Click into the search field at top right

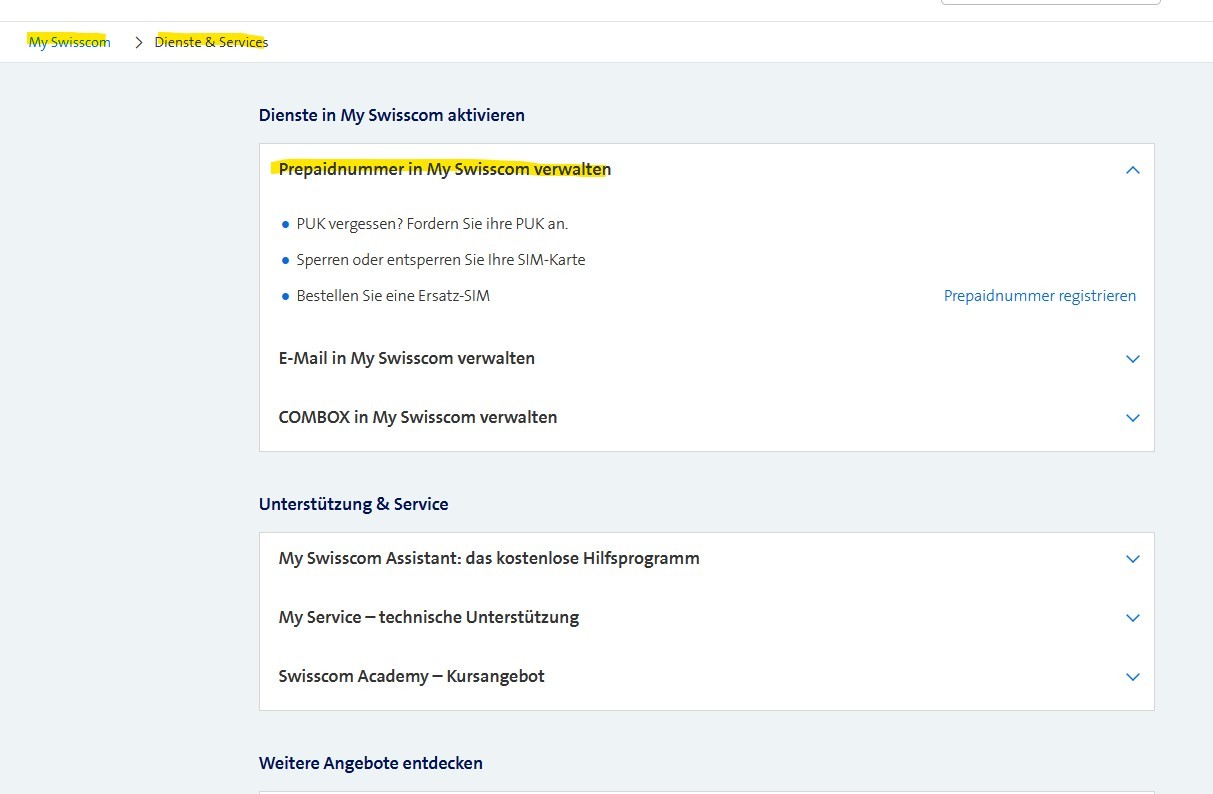(1049, 3)
